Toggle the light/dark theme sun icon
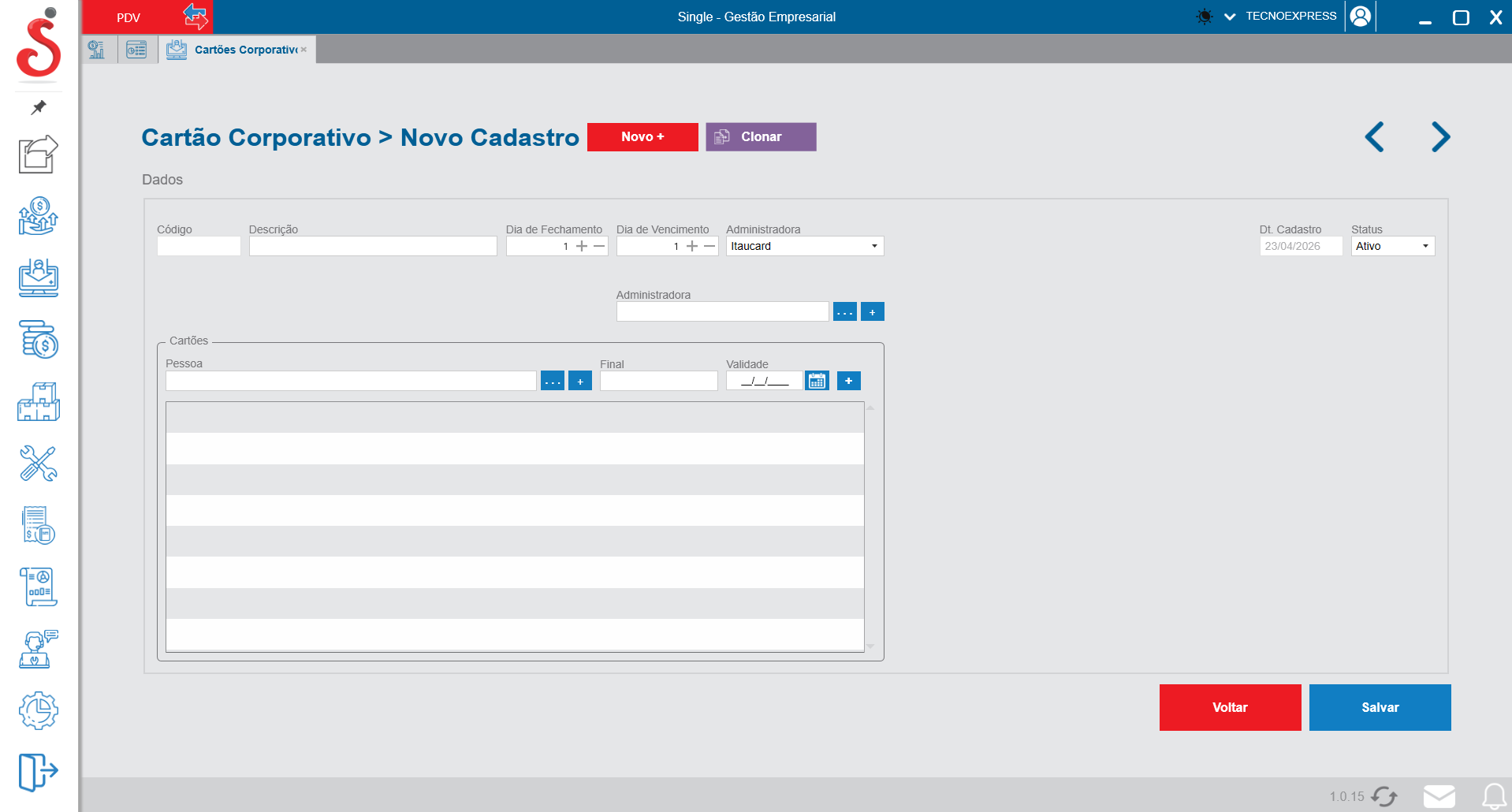This screenshot has height=812, width=1512. point(1204,17)
